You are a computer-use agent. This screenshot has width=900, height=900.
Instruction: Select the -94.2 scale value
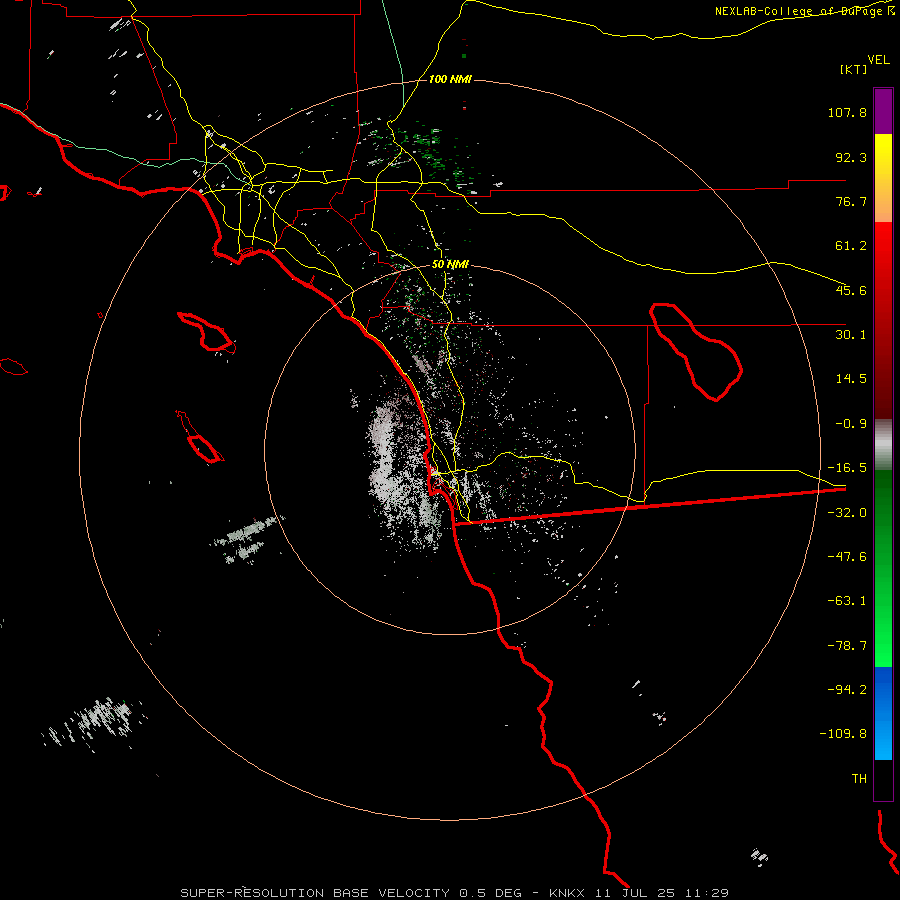click(847, 689)
